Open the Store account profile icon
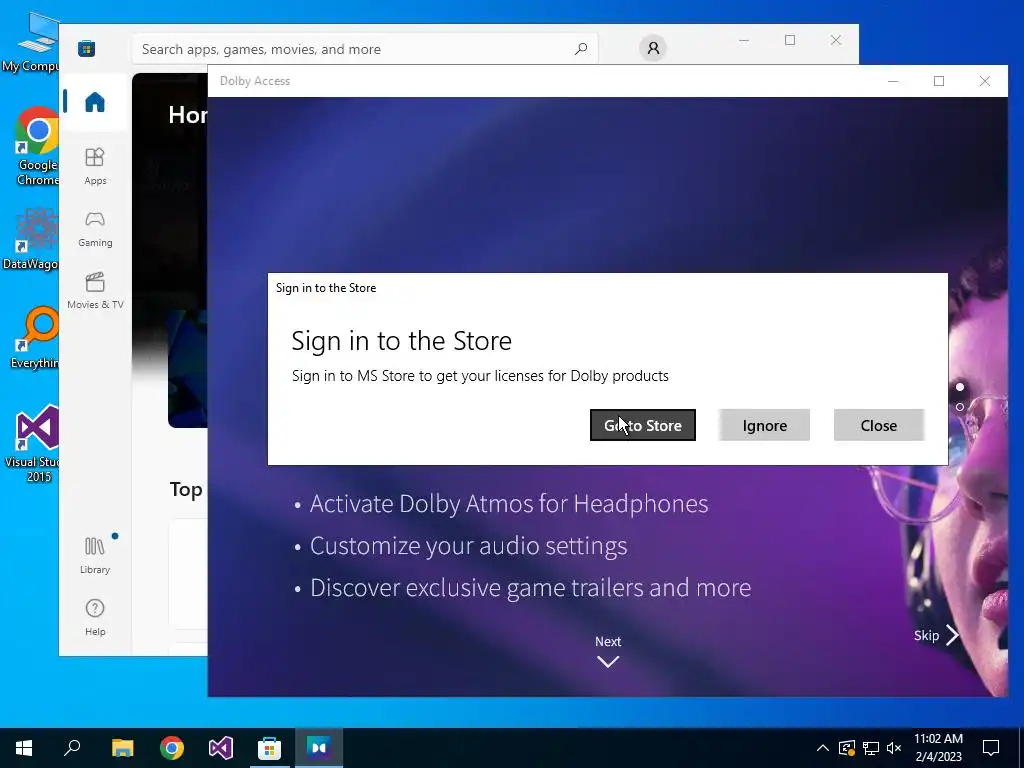Viewport: 1024px width, 768px height. click(x=652, y=48)
